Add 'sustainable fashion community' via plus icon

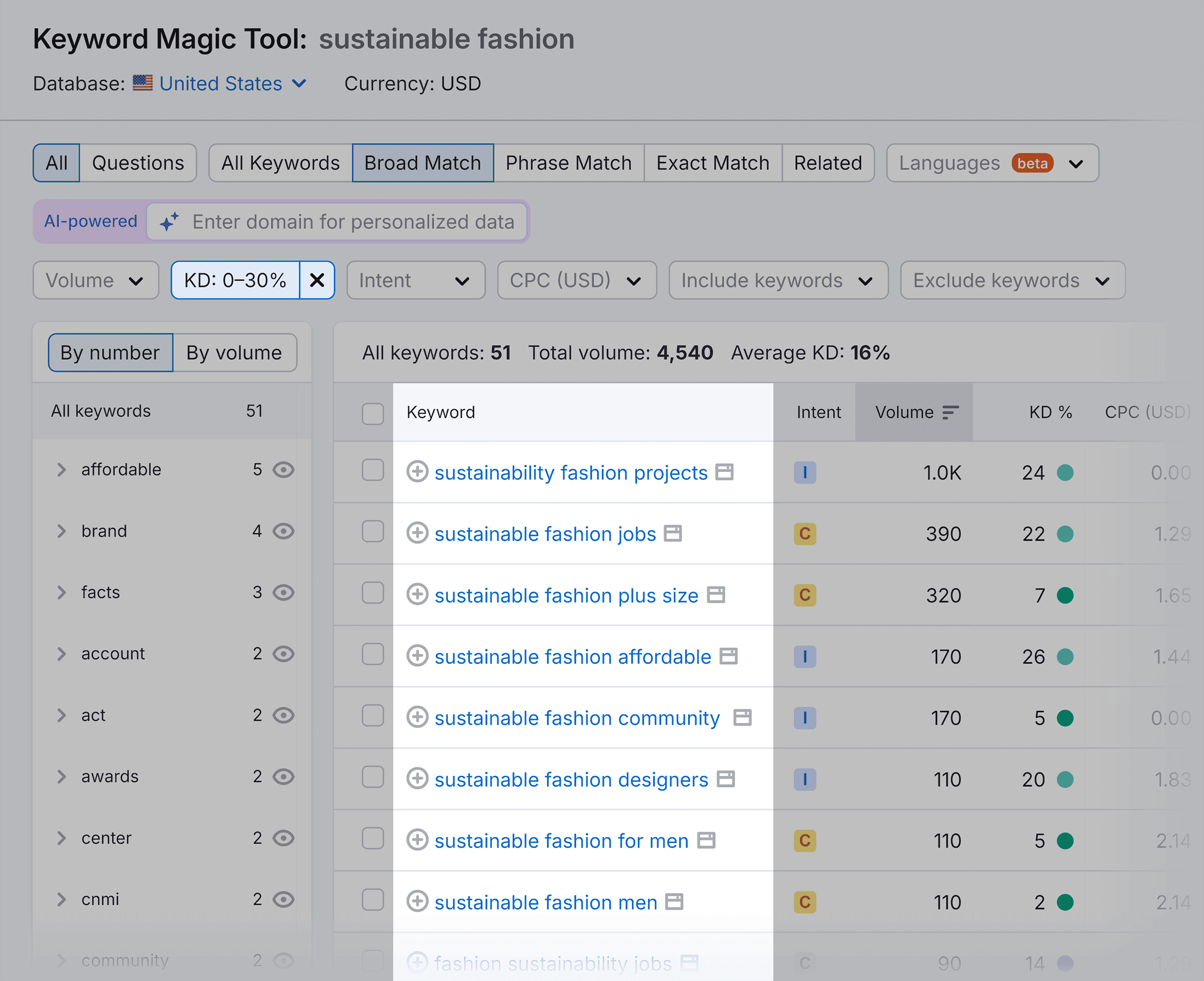pos(417,717)
